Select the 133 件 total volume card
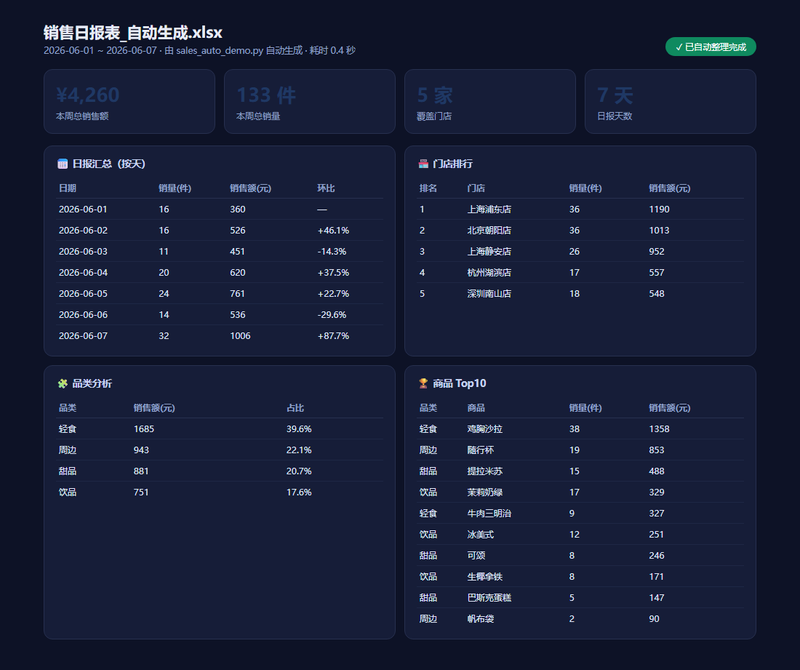Screen dimensions: 800x670 click(x=310, y=102)
